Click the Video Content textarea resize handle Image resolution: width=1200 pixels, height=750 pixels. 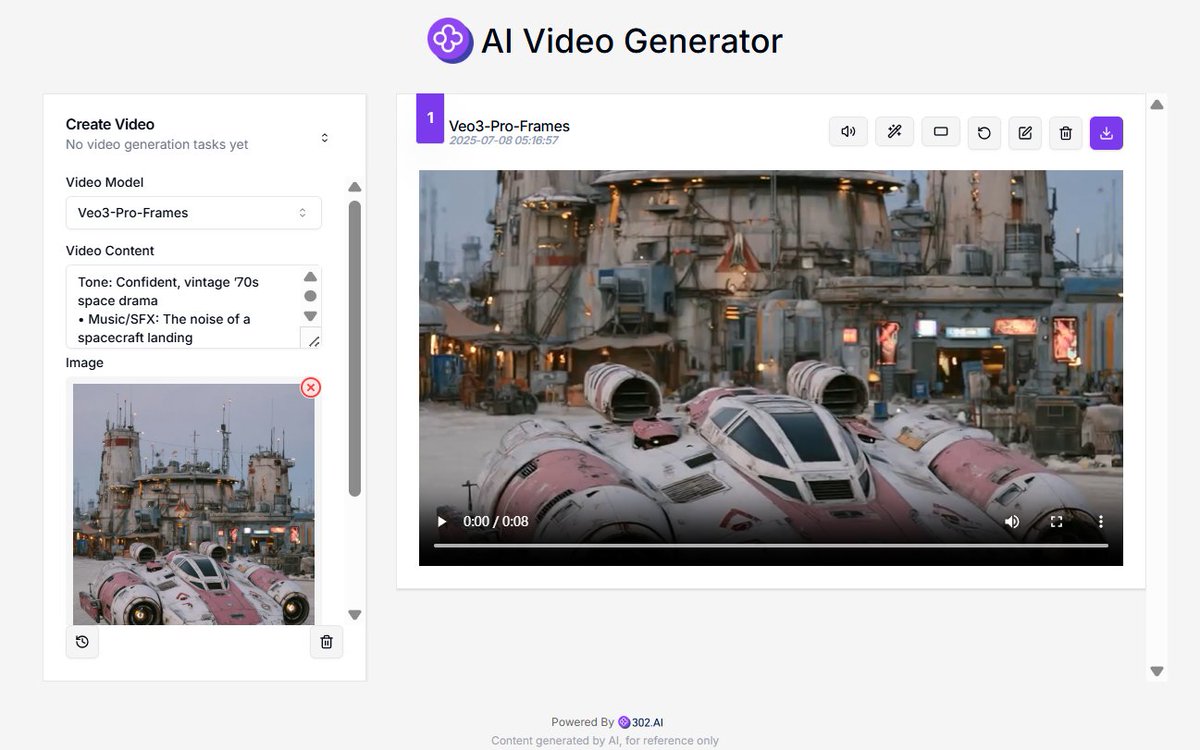pyautogui.click(x=311, y=338)
